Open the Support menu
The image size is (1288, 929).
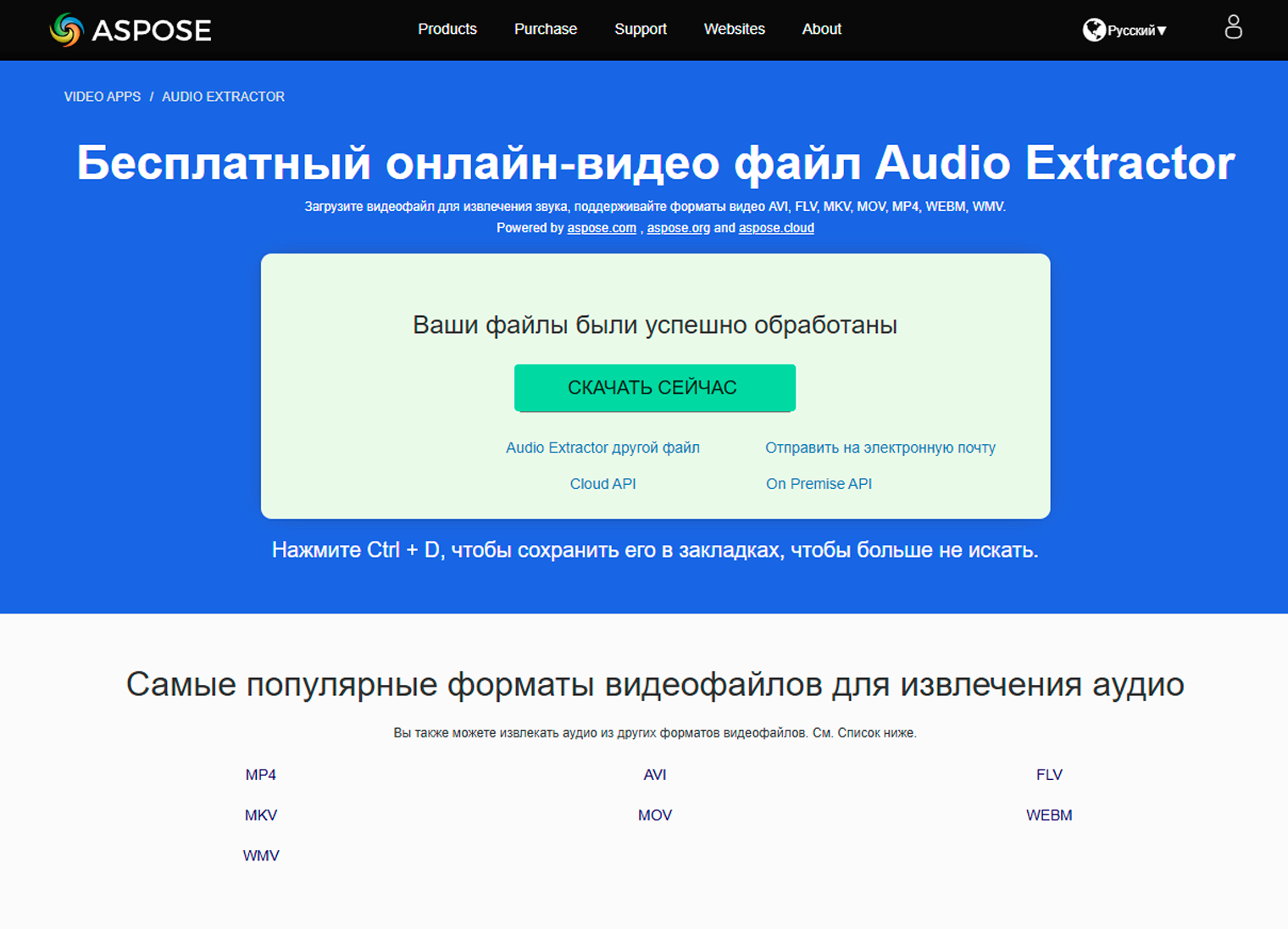641,29
